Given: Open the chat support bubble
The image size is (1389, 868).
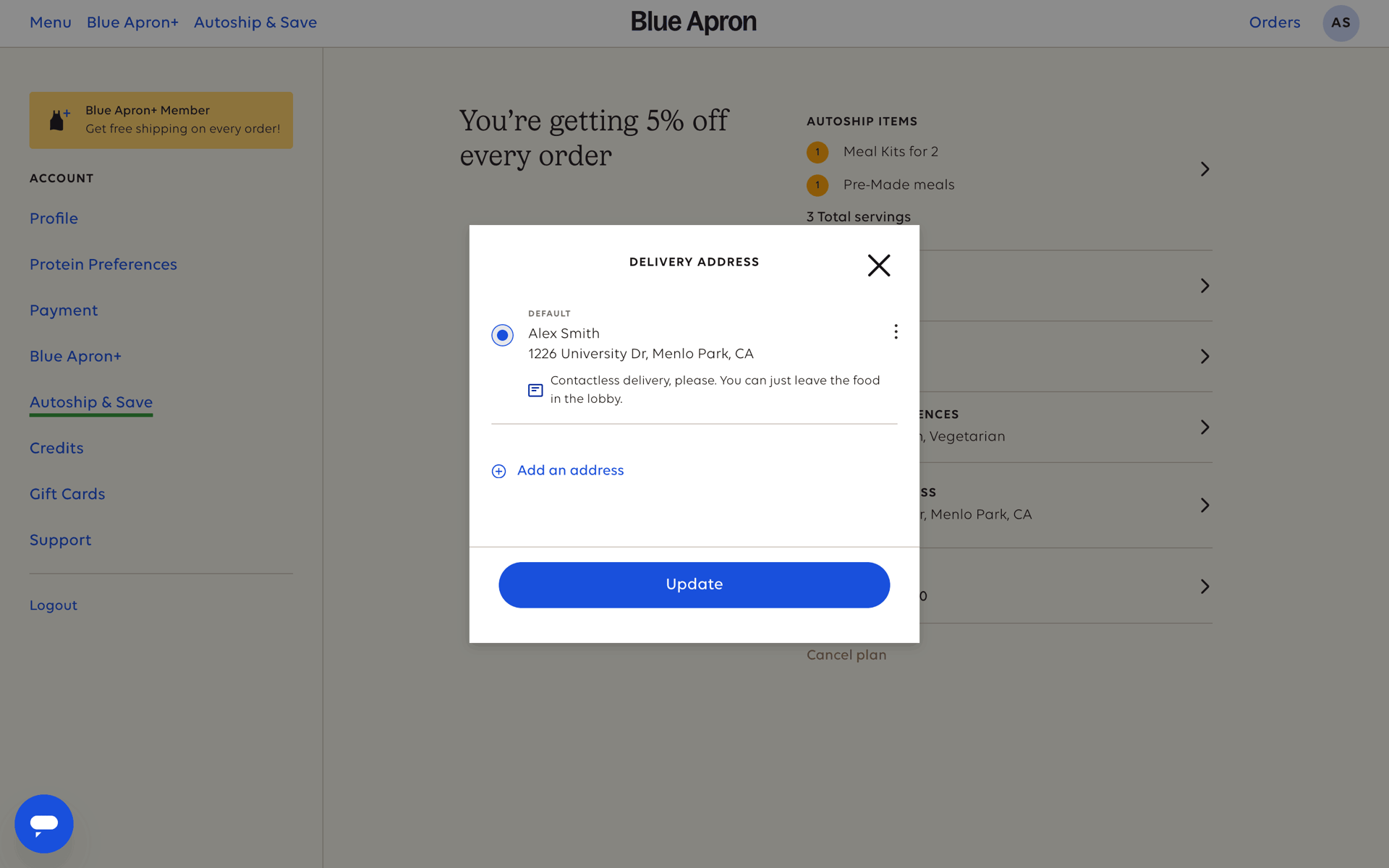Looking at the screenshot, I should (x=44, y=823).
